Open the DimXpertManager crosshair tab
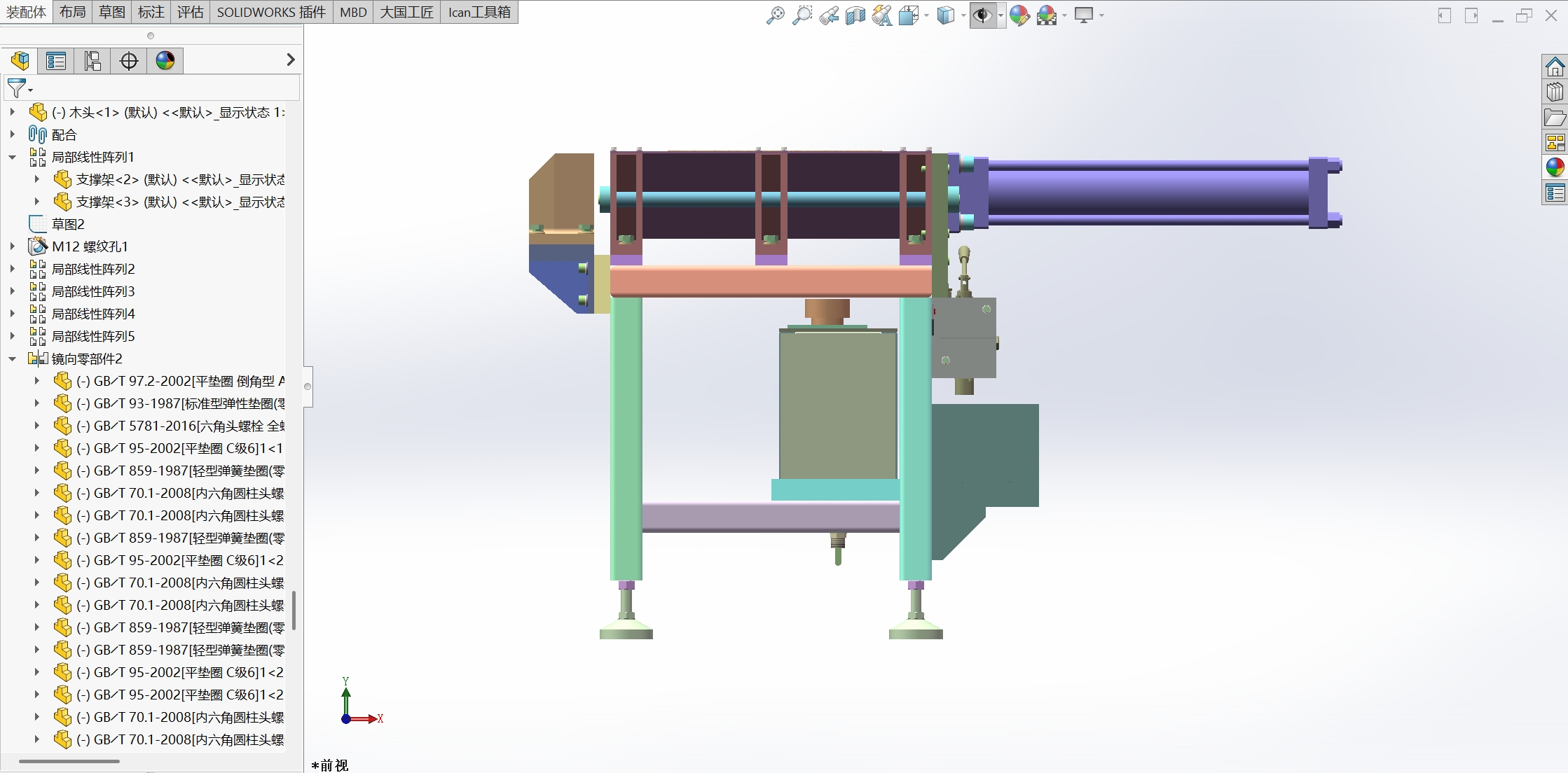Image resolution: width=1568 pixels, height=773 pixels. tap(129, 61)
